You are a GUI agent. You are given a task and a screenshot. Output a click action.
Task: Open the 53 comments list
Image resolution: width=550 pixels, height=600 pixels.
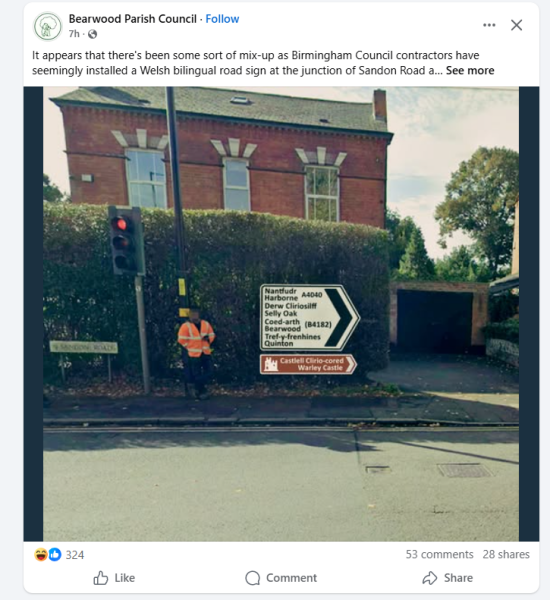(439, 554)
